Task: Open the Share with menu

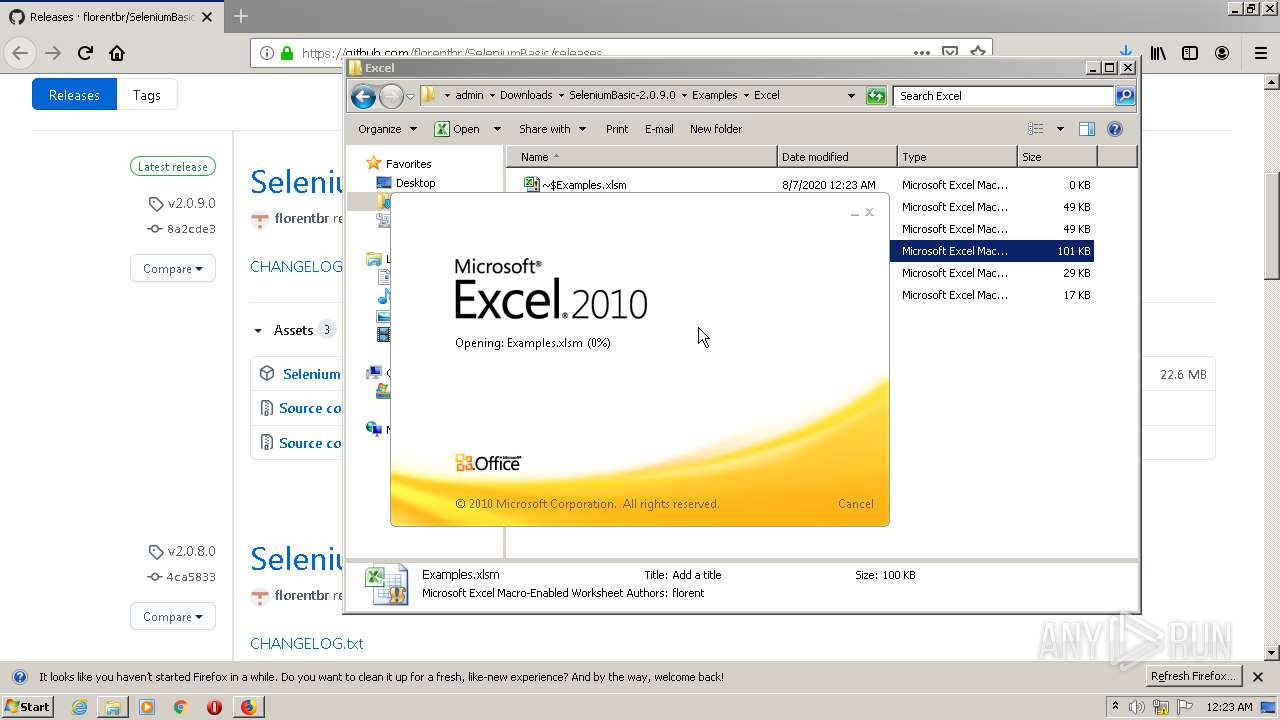Action: (x=551, y=129)
